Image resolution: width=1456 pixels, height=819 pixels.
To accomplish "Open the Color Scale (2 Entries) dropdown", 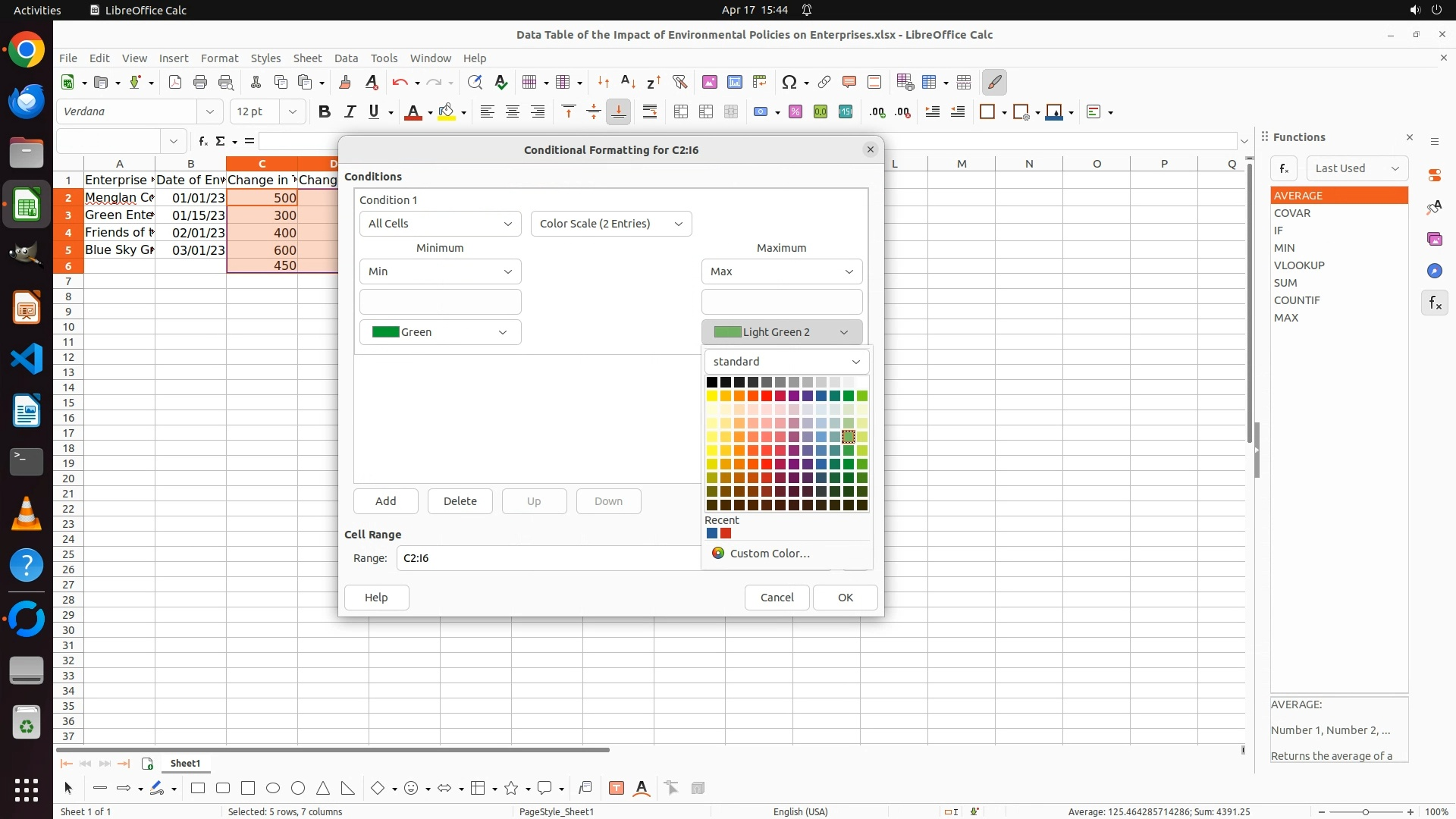I will pyautogui.click(x=611, y=224).
